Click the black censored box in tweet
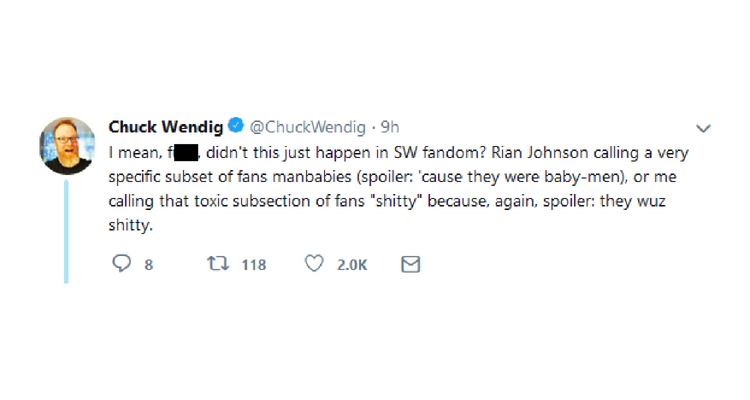750x400 pixels. point(187,152)
